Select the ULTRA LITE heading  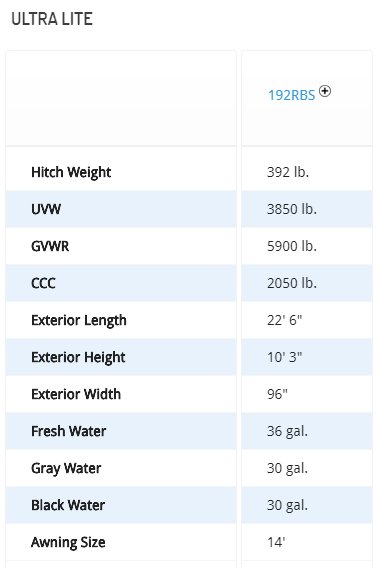point(52,19)
